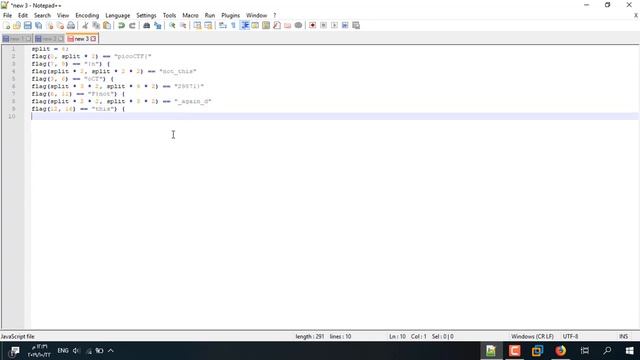Click UTF-8 encoding in status bar
Screen dimensions: 640x360
pyautogui.click(x=570, y=336)
